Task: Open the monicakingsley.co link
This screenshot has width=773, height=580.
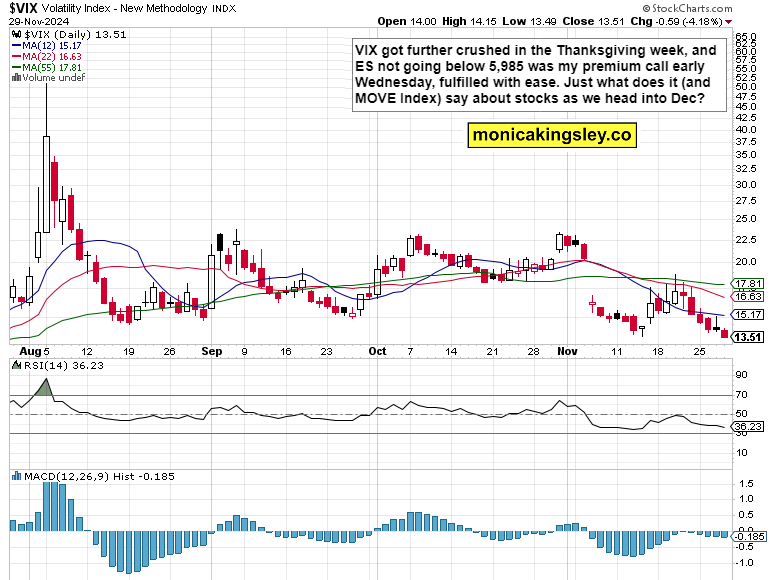Action: 550,137
